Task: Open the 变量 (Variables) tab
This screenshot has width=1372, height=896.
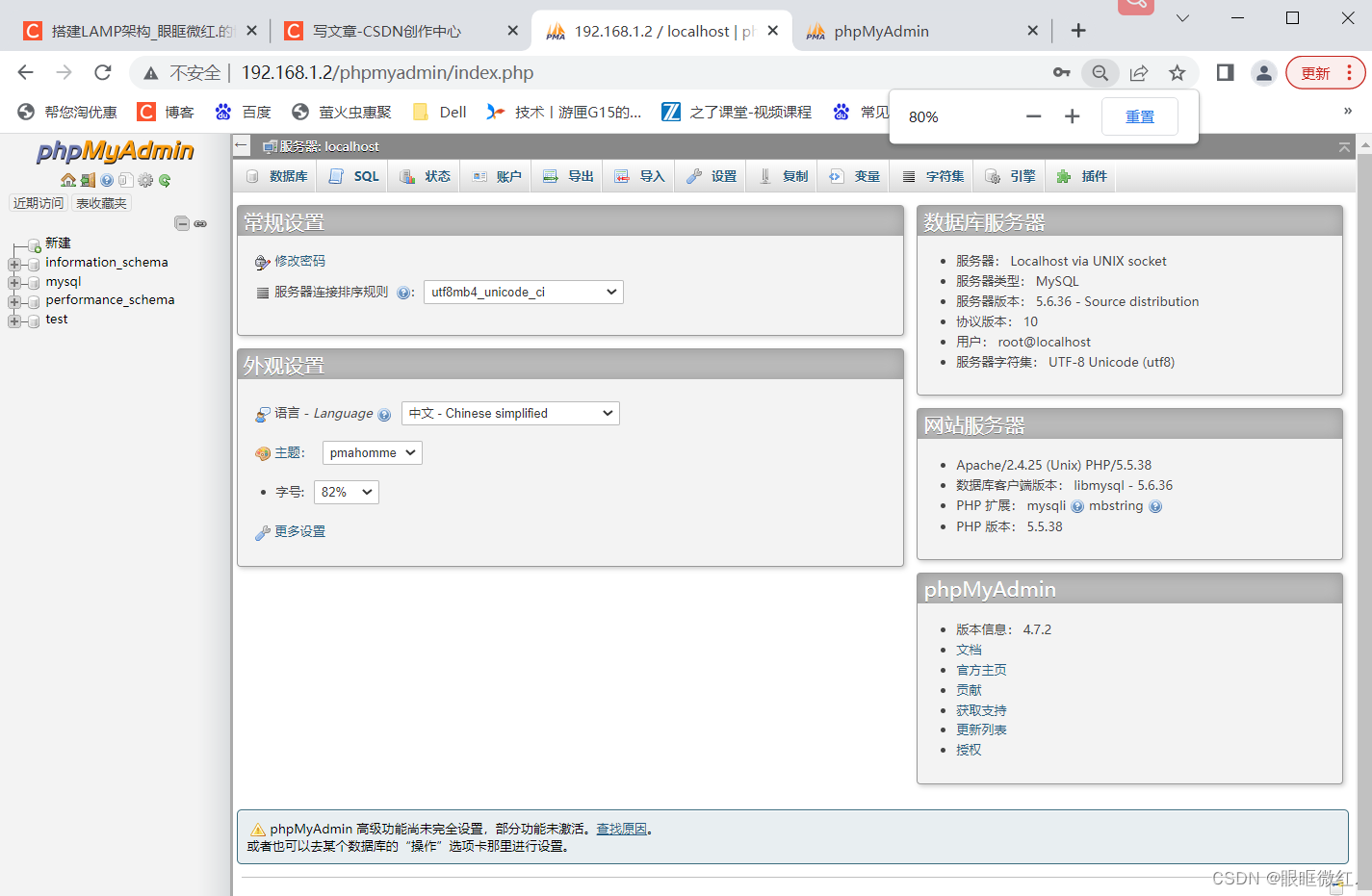Action: point(854,176)
